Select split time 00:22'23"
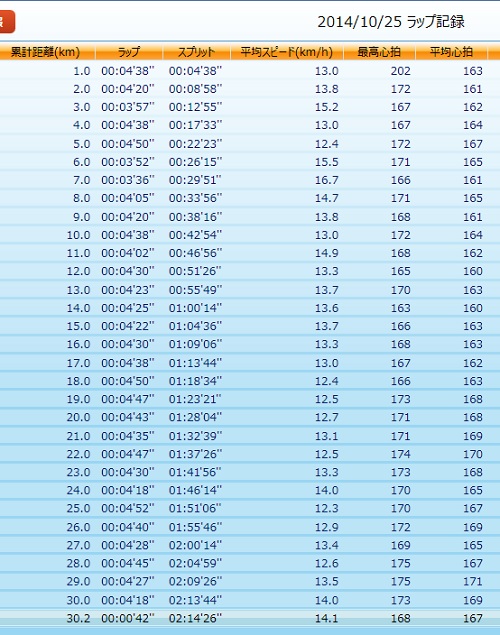Viewport: 500px width, 635px height. 195,144
